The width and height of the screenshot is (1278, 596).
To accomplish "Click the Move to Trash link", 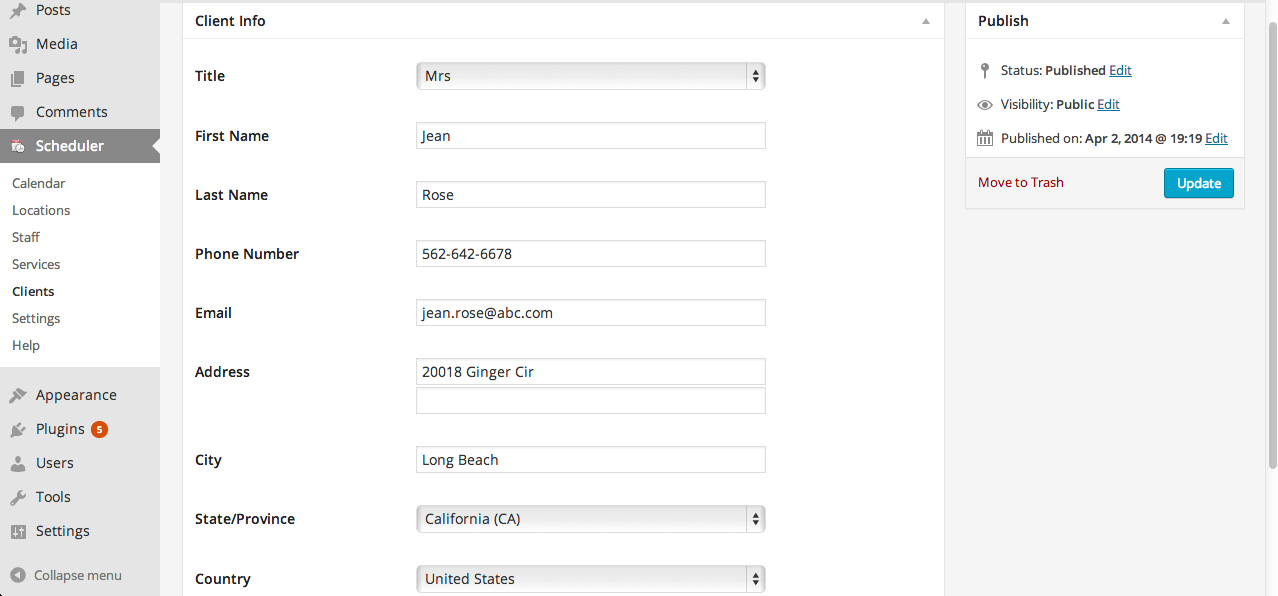I will click(x=1021, y=182).
